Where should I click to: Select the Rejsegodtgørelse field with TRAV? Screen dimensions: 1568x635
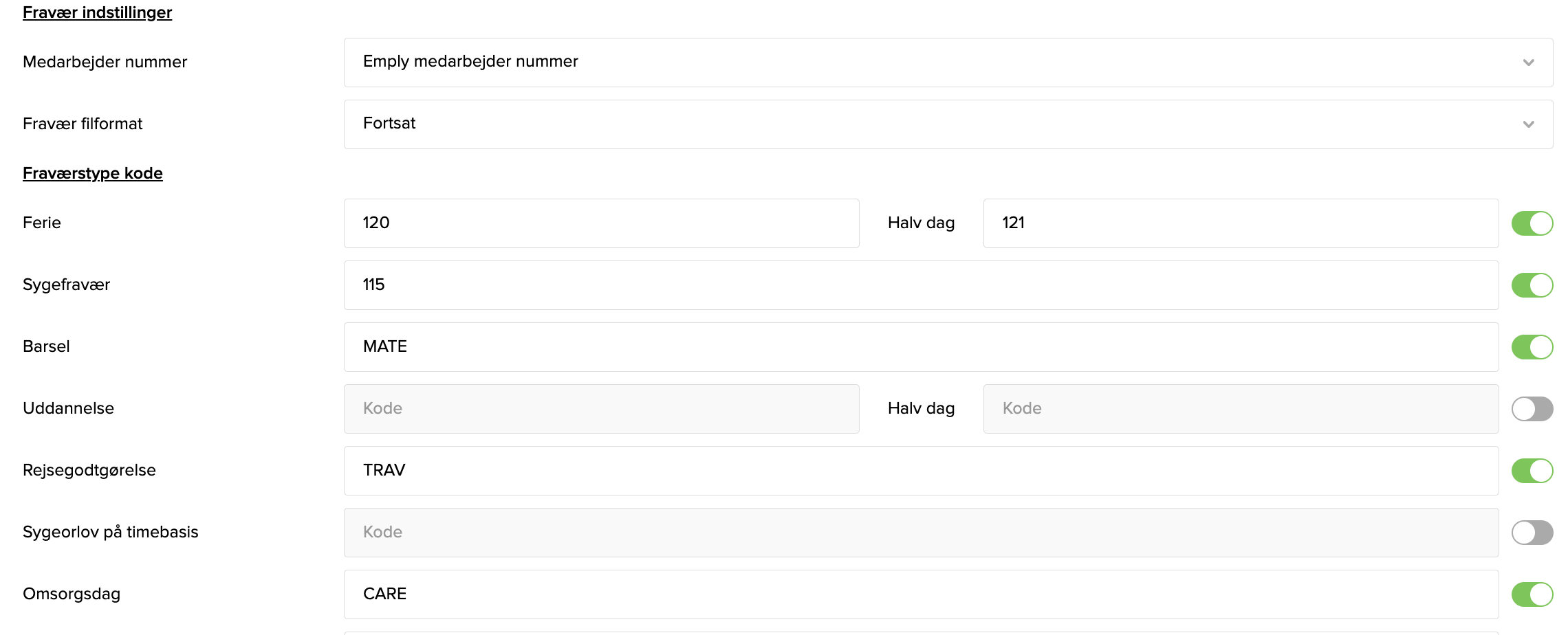[921, 471]
